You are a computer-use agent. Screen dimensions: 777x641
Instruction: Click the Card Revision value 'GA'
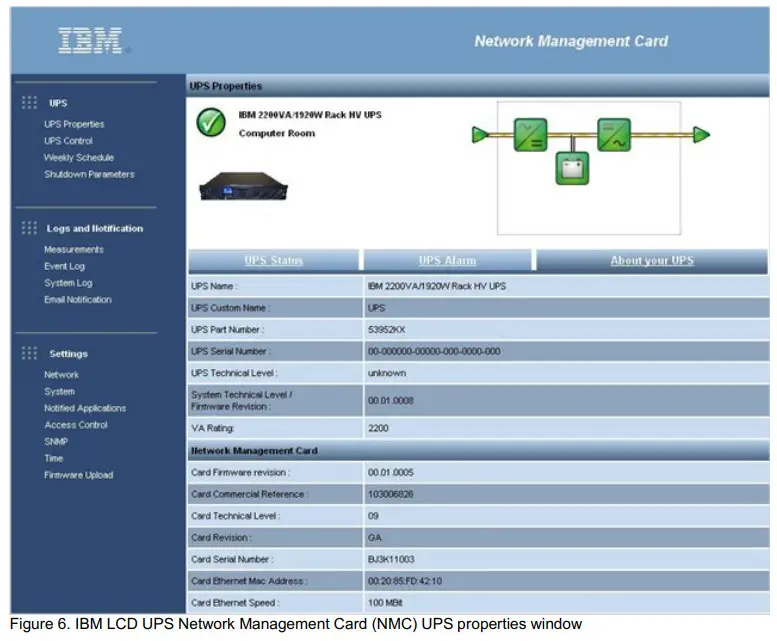tap(375, 537)
